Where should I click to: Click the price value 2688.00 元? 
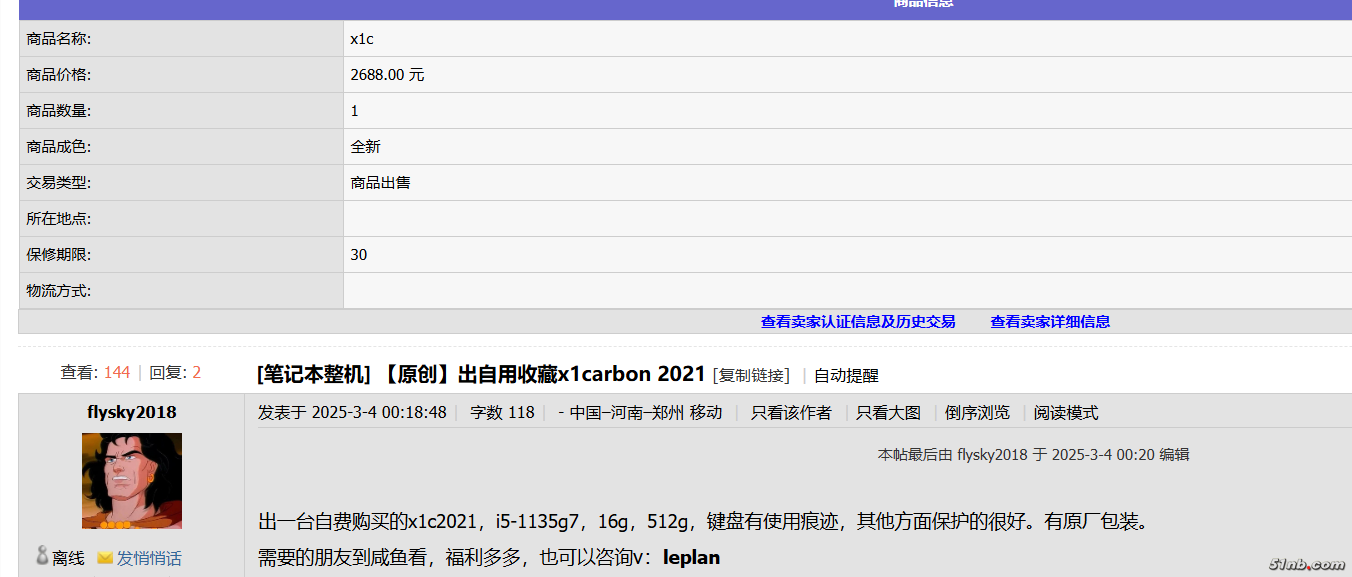(x=387, y=75)
